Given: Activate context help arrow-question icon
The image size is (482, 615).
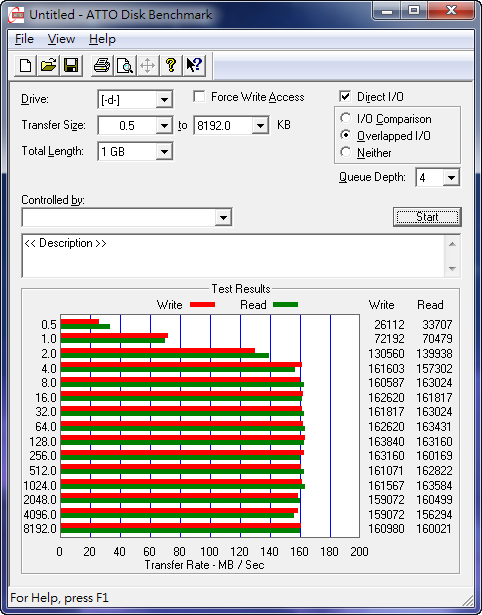Looking at the screenshot, I should coord(194,66).
